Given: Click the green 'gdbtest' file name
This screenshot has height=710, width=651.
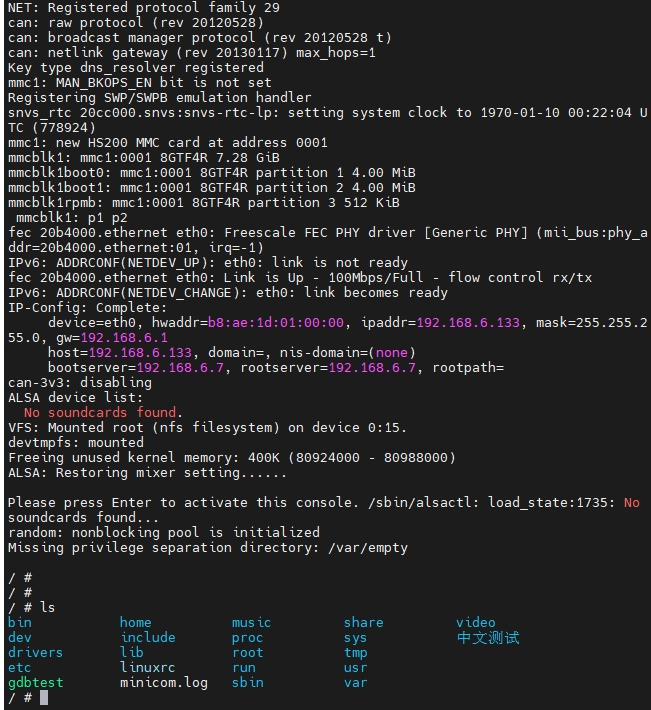Looking at the screenshot, I should tap(36, 682).
